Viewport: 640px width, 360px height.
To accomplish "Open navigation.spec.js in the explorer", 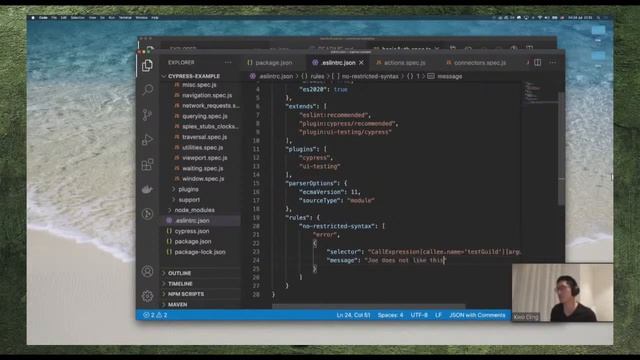I will pos(207,96).
